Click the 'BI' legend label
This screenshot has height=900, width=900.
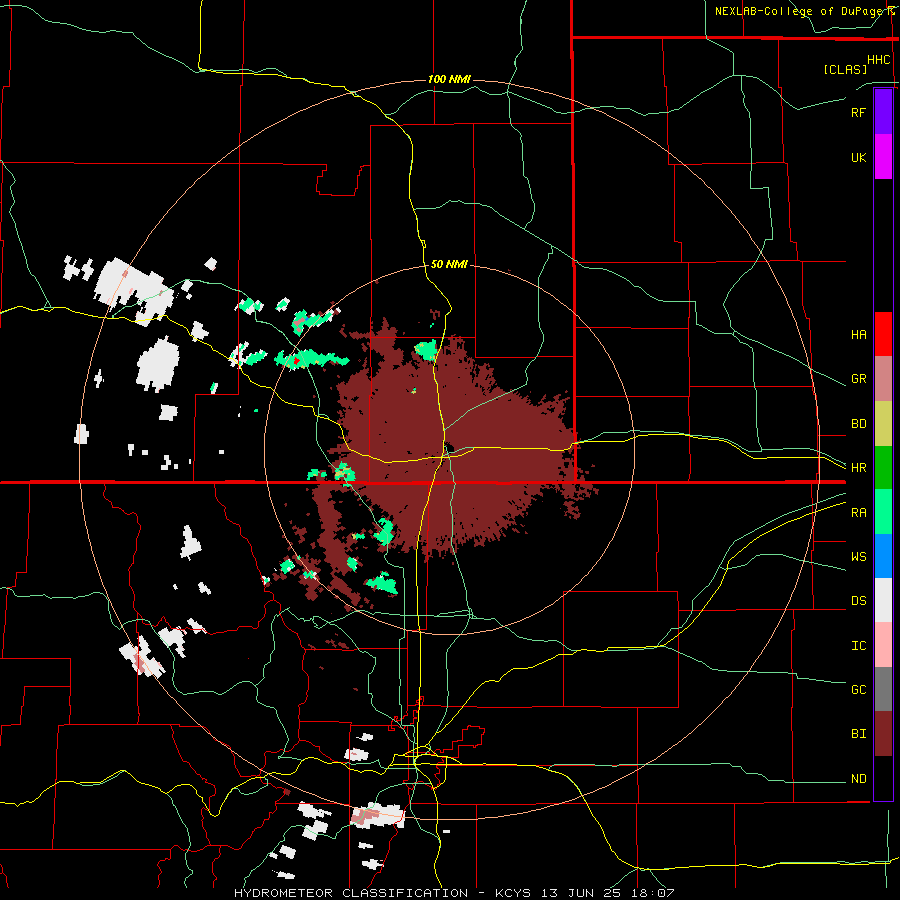click(858, 734)
